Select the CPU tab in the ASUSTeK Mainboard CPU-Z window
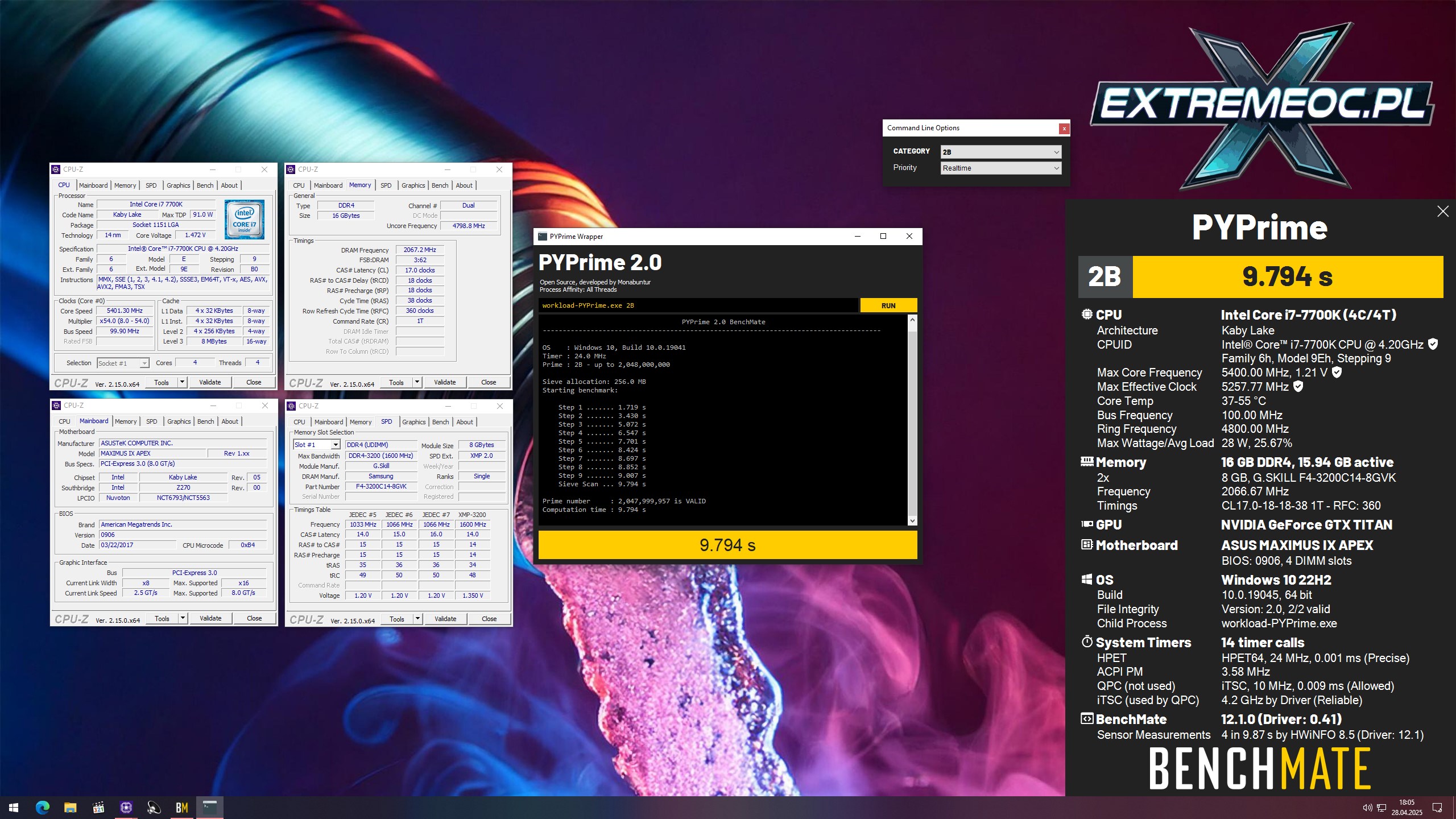 click(65, 421)
